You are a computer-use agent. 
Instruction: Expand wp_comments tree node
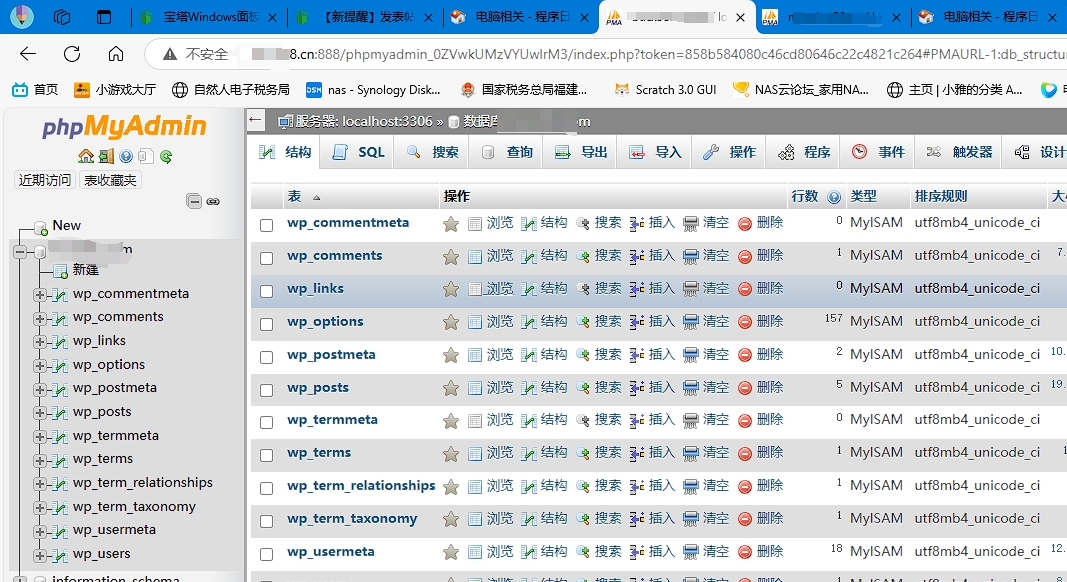(x=39, y=318)
